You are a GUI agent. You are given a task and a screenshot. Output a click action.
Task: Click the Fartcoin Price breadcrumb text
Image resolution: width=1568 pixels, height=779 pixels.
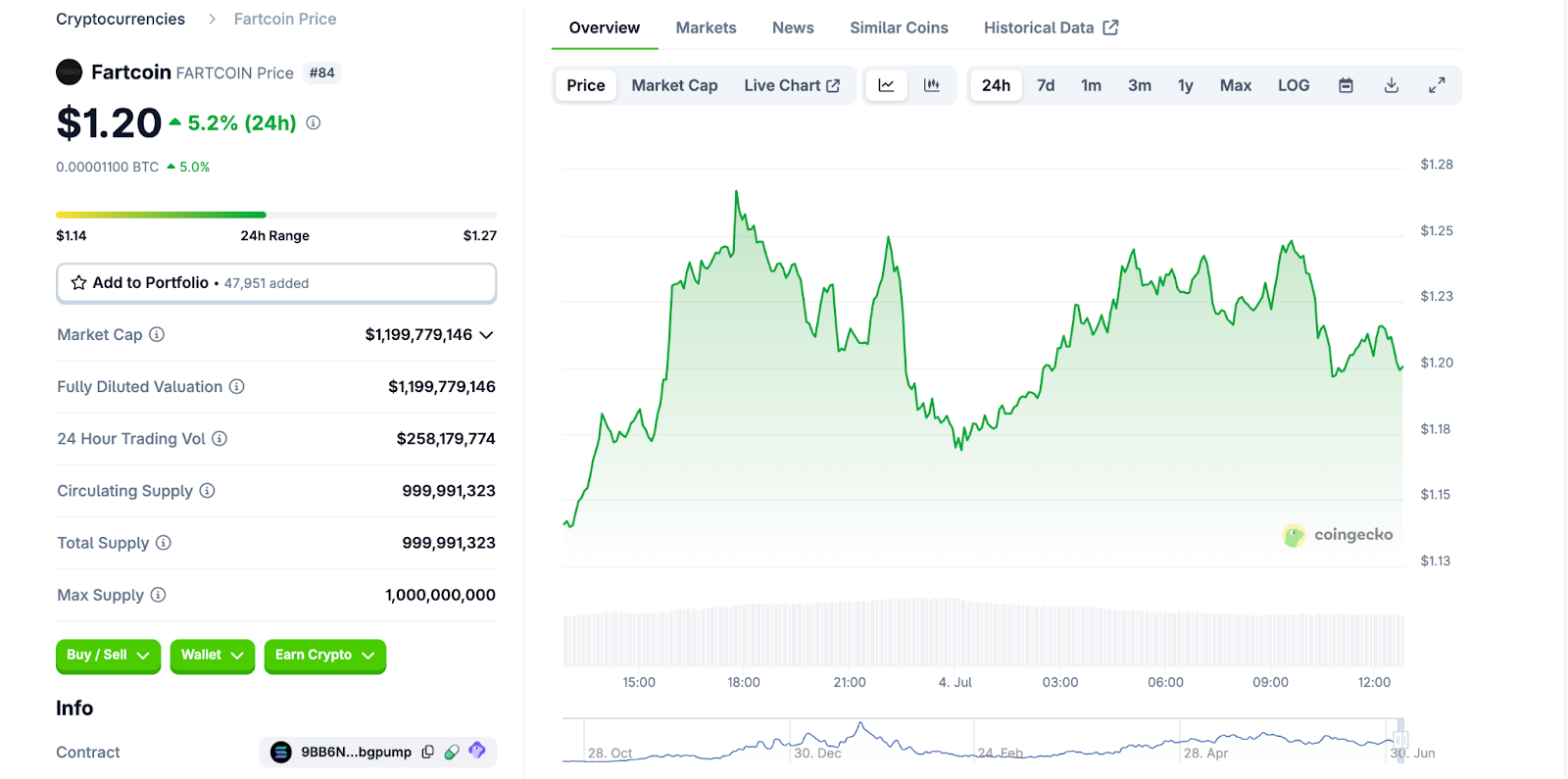285,19
